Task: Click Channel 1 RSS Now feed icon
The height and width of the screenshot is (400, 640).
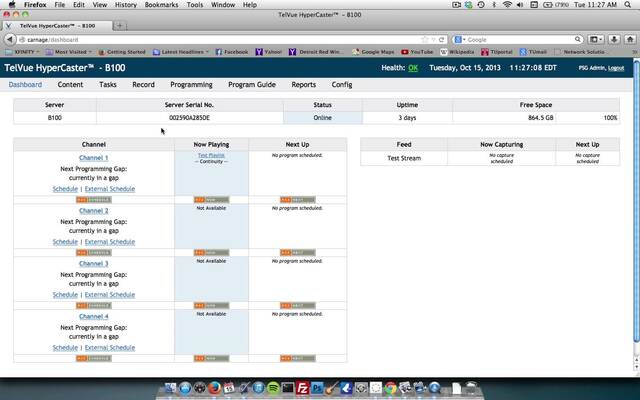Action: tap(211, 200)
